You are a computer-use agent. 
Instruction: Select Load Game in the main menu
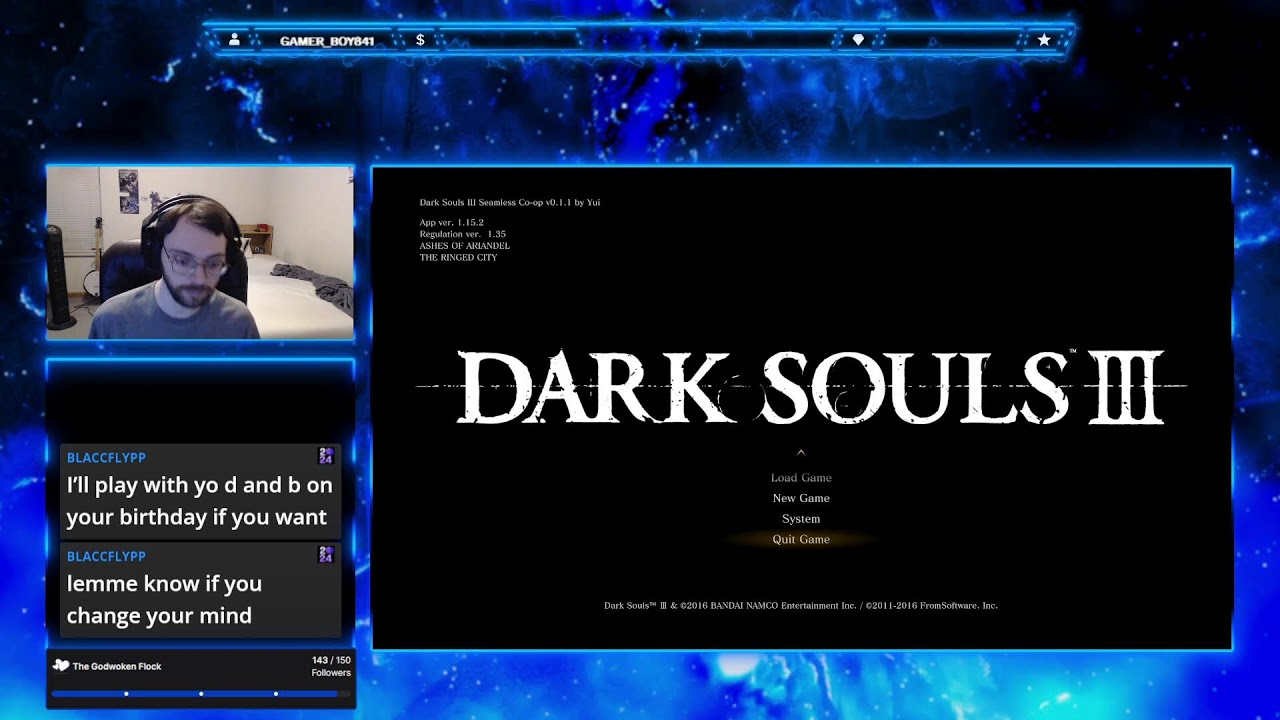coord(801,478)
